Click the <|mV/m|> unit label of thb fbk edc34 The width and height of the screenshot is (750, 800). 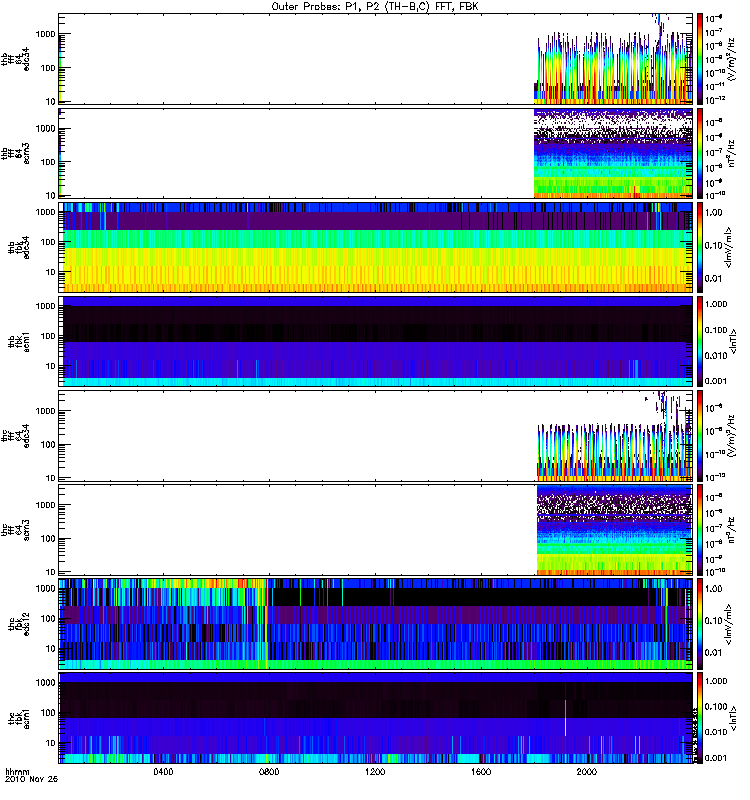click(x=729, y=247)
